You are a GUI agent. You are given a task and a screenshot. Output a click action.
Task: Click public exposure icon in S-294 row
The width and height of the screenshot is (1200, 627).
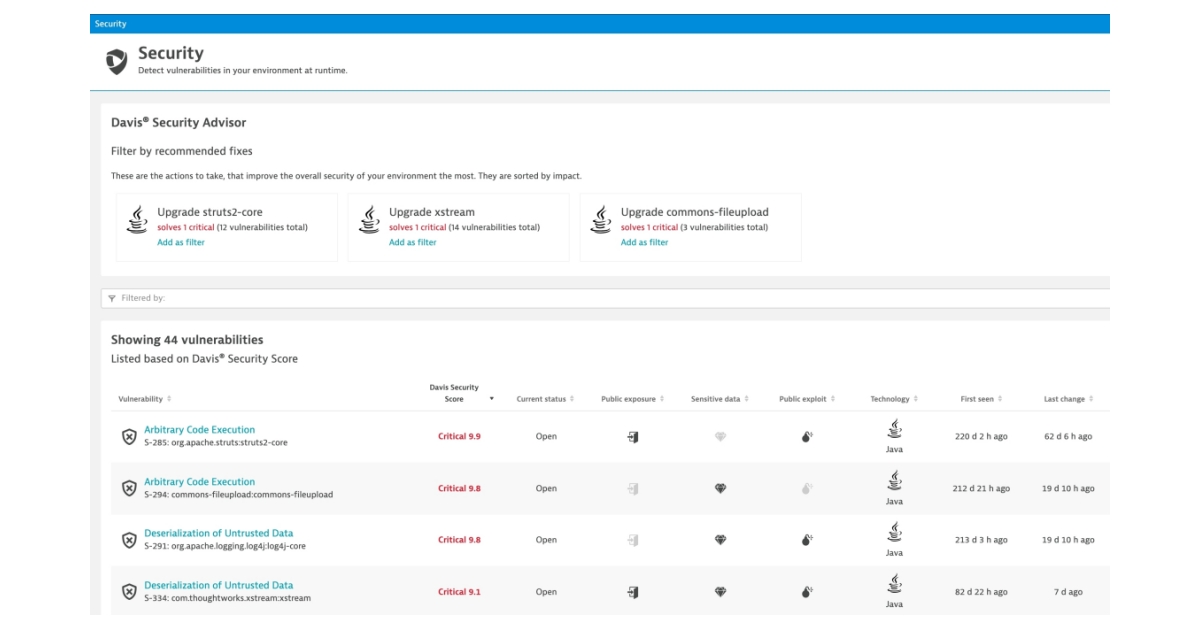(x=633, y=489)
